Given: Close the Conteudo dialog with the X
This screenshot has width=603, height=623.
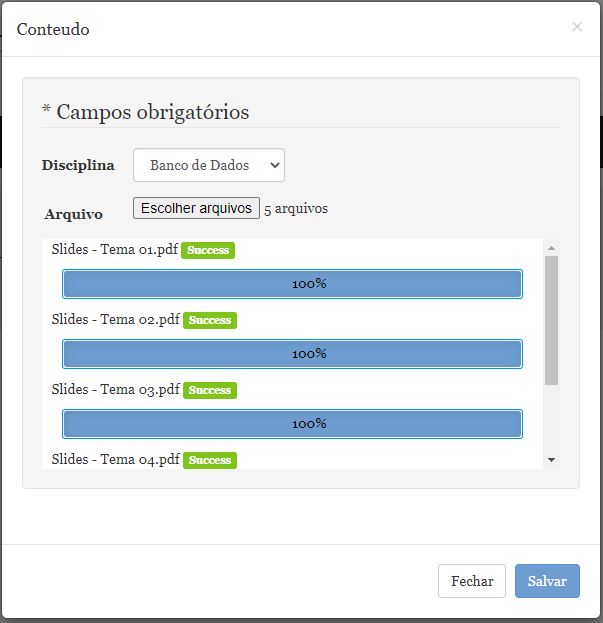Looking at the screenshot, I should [x=577, y=27].
